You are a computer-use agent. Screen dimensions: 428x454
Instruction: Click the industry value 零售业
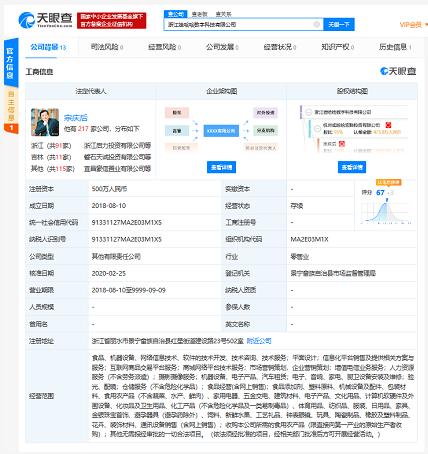pos(299,256)
